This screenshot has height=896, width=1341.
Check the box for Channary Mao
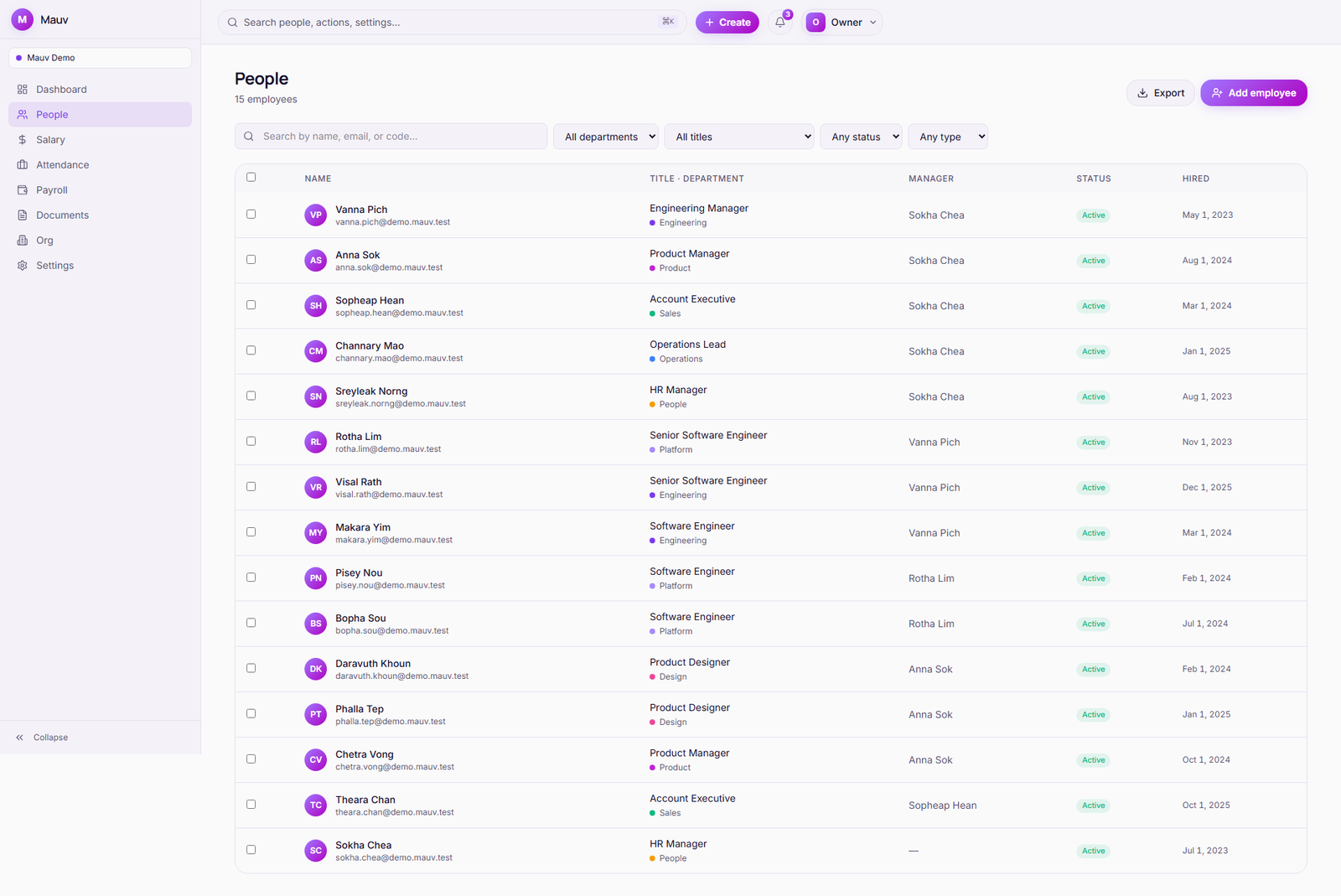click(251, 350)
